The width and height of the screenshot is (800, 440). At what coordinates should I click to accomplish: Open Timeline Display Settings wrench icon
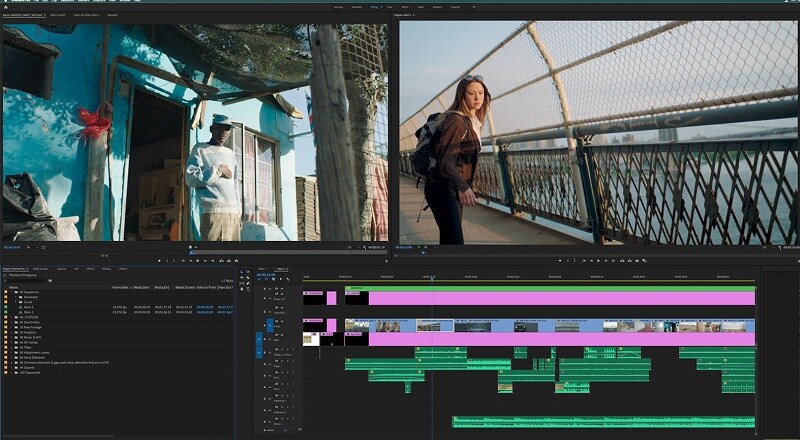click(288, 279)
